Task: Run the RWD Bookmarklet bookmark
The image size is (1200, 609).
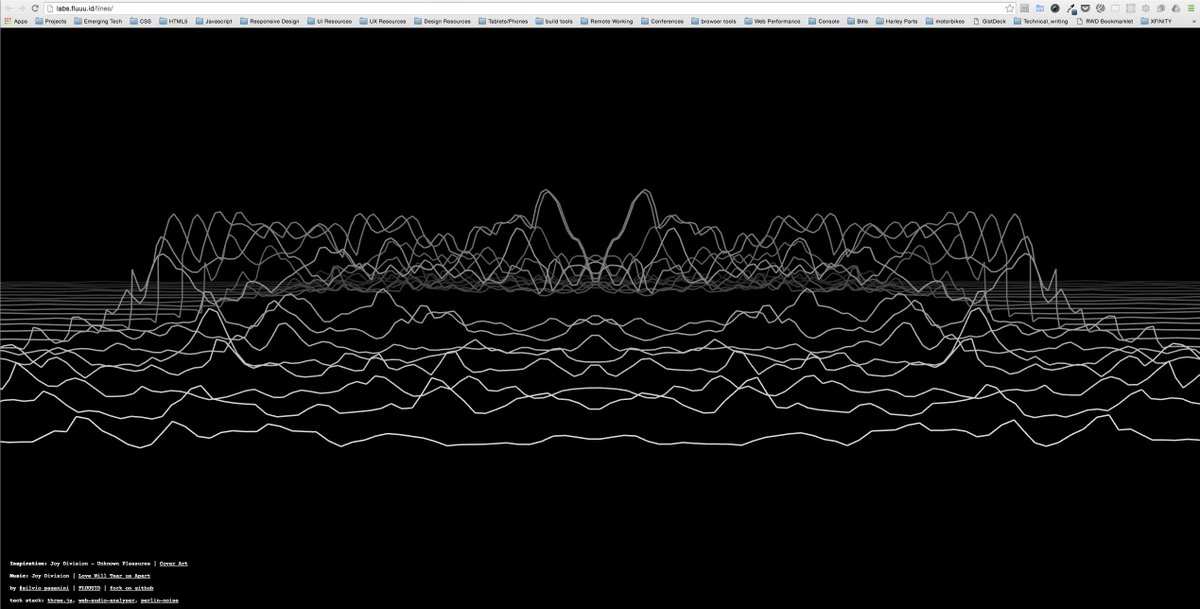Action: (1105, 21)
